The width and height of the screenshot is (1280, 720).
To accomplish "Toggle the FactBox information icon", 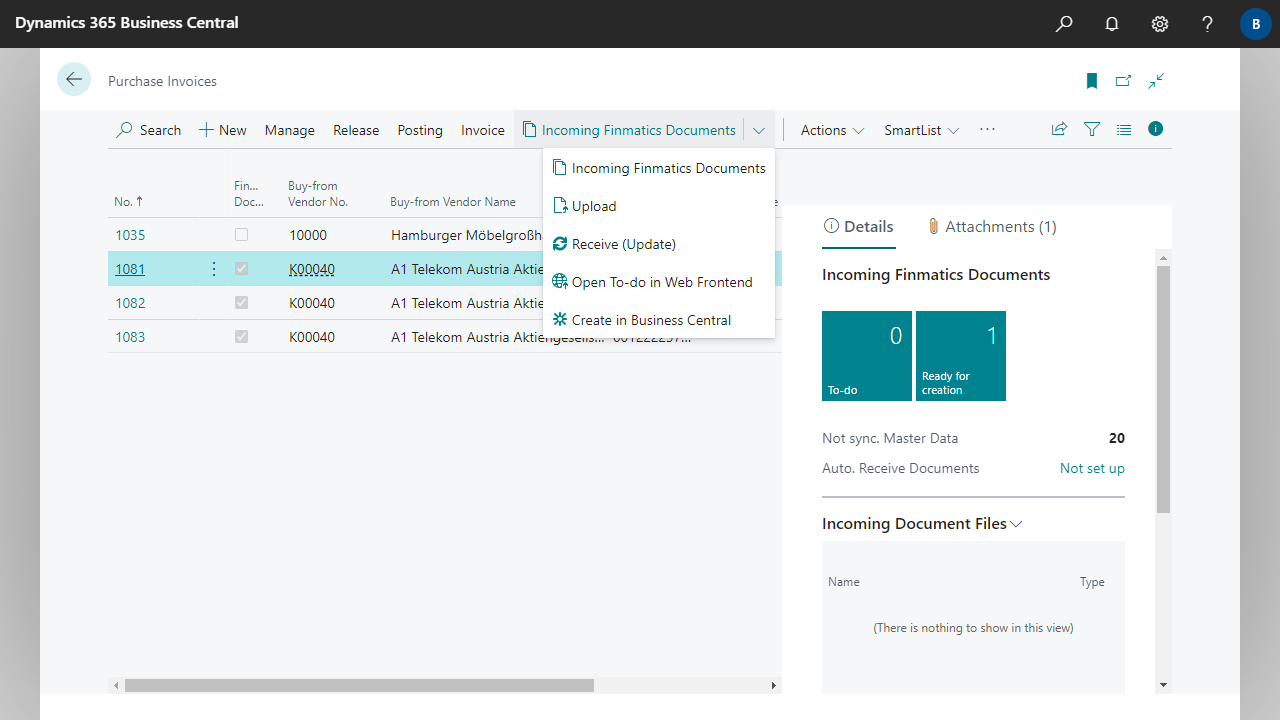I will (x=1156, y=129).
